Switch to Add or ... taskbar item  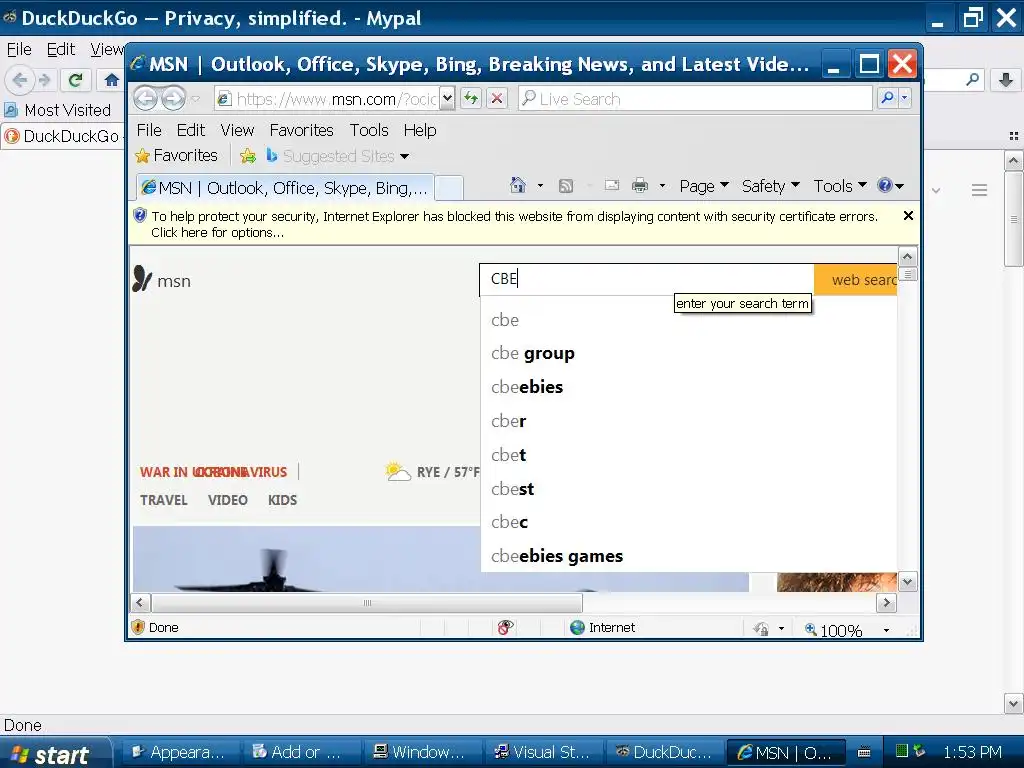297,752
